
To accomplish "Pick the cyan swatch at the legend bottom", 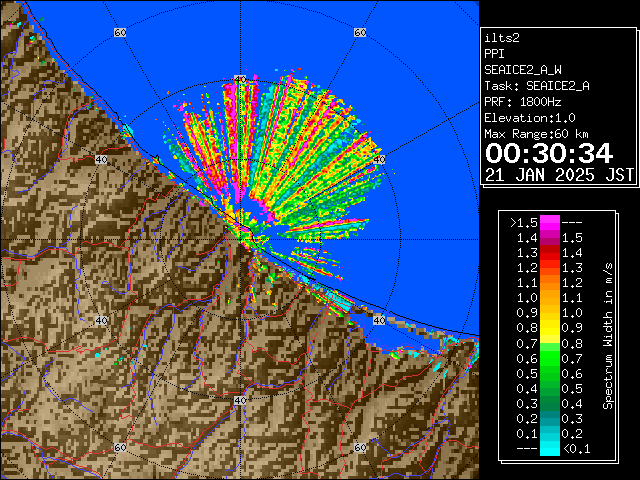I will tap(550, 448).
